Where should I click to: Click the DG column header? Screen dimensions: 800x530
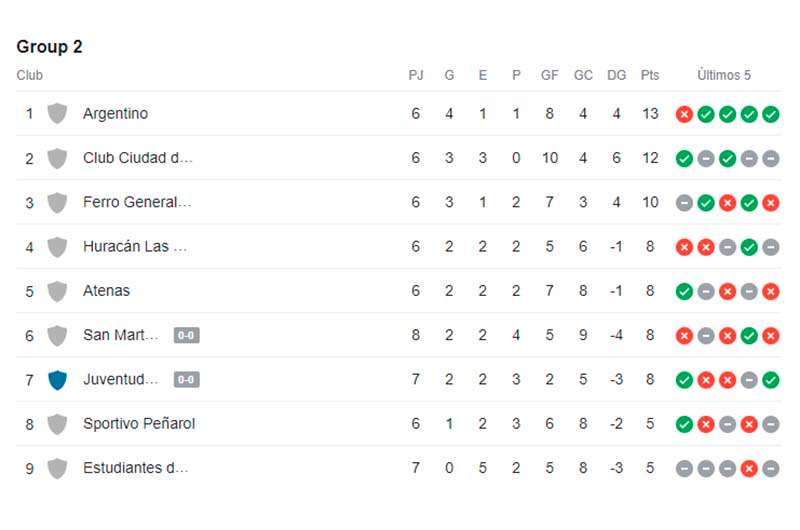tap(616, 75)
